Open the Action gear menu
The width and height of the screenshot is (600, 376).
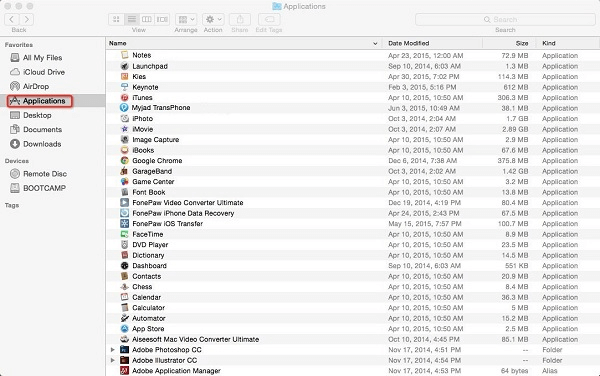tap(213, 19)
